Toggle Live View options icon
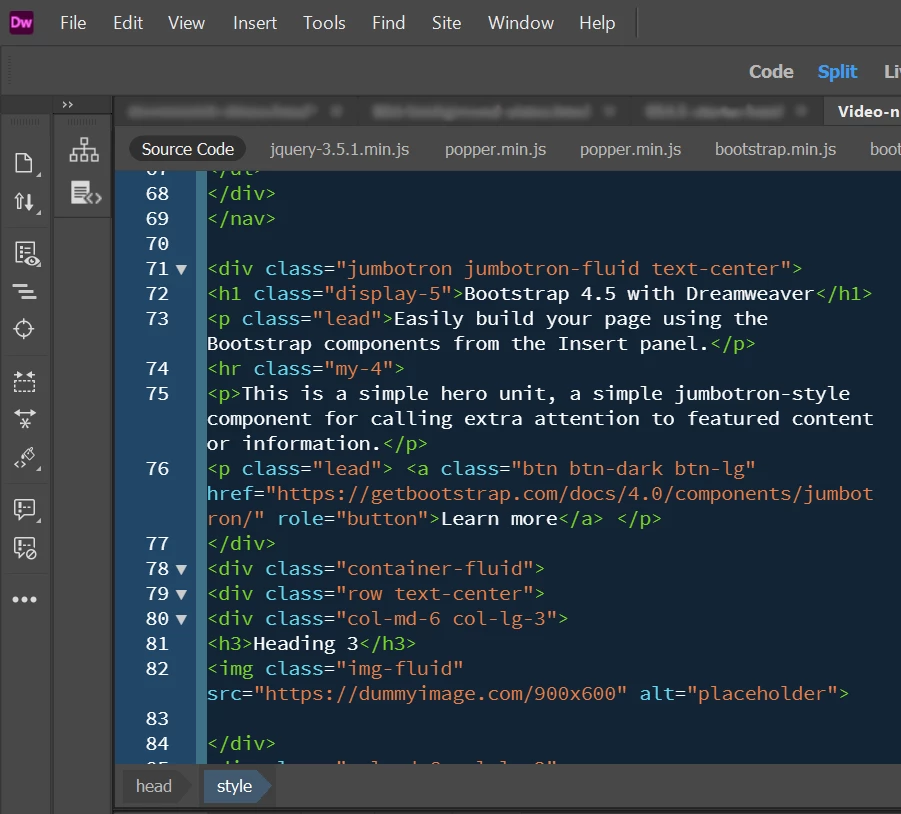Screen dimensions: 901x814 pyautogui.click(x=26, y=253)
